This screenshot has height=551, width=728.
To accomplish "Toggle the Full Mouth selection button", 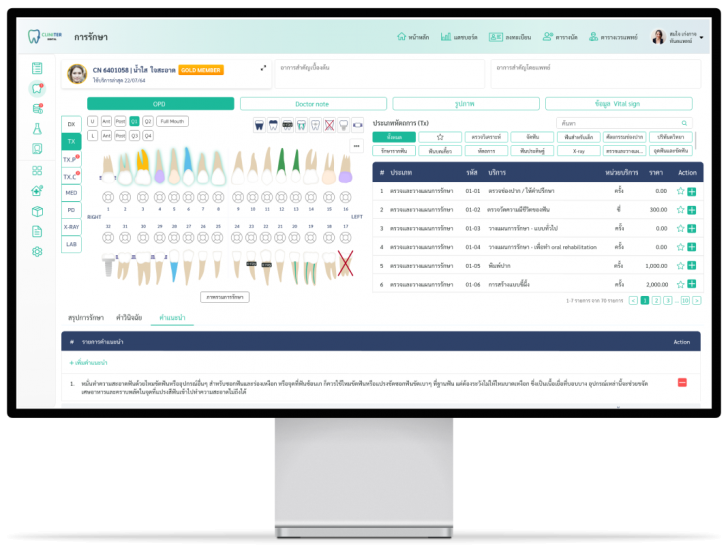I will pyautogui.click(x=172, y=121).
